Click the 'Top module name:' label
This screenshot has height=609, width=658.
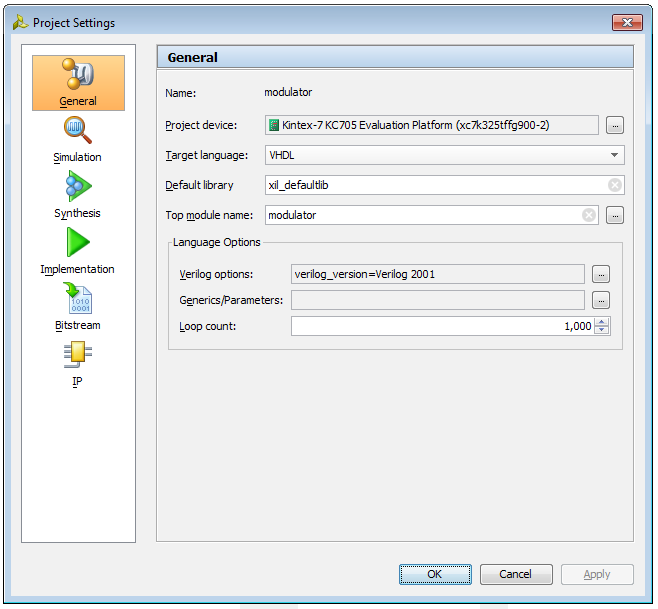pos(209,215)
